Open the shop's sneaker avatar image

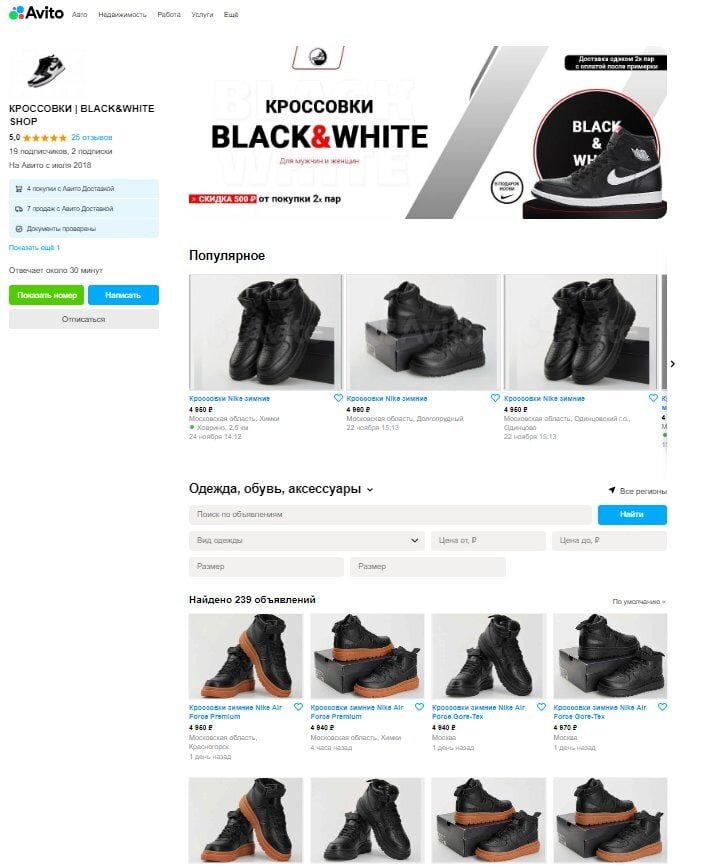46,71
